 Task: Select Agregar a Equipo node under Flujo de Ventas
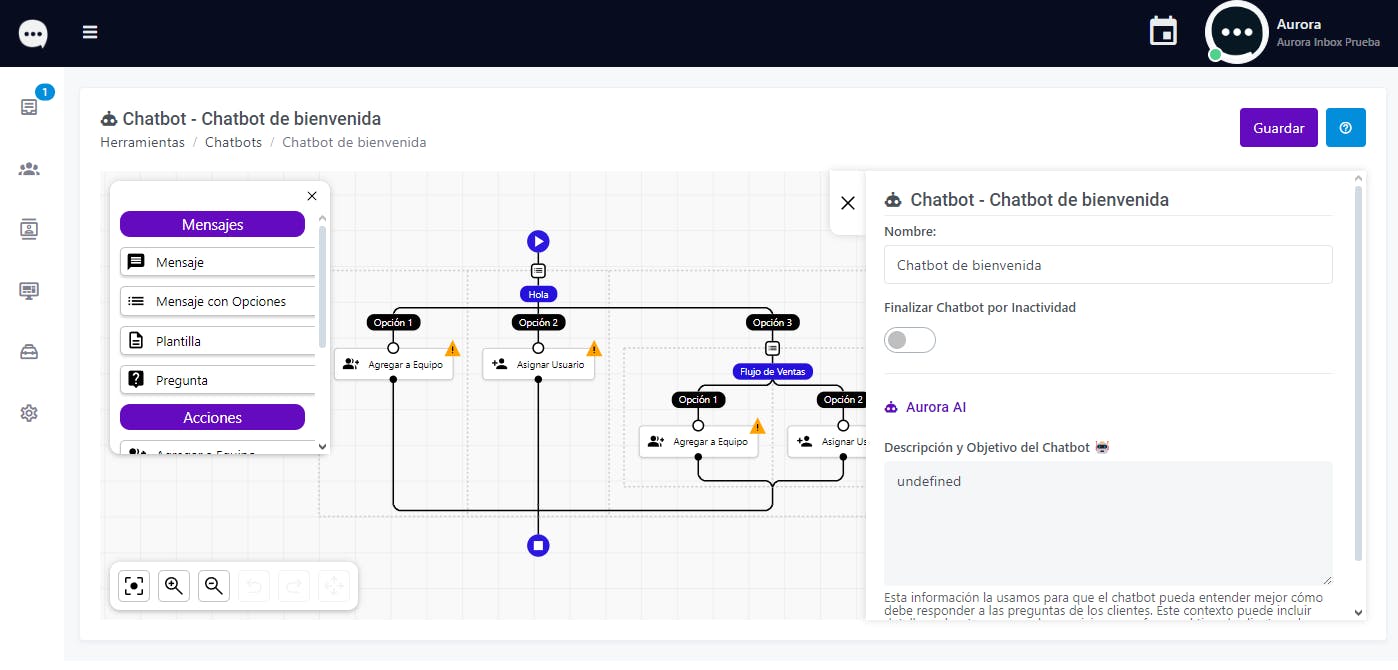[x=698, y=441]
